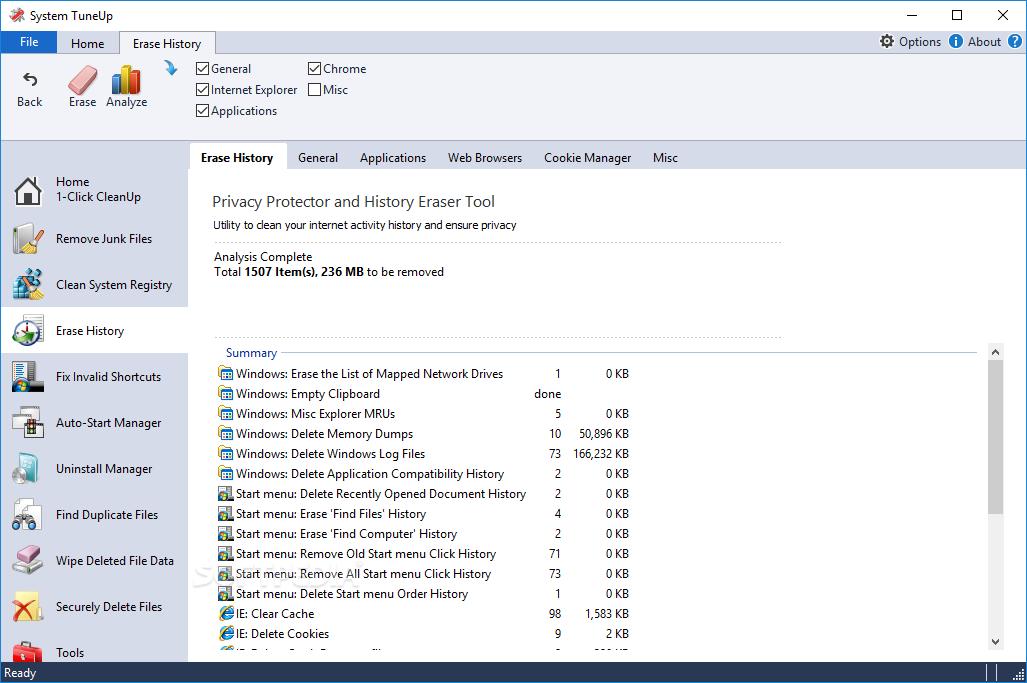Open the File menu

(29, 42)
